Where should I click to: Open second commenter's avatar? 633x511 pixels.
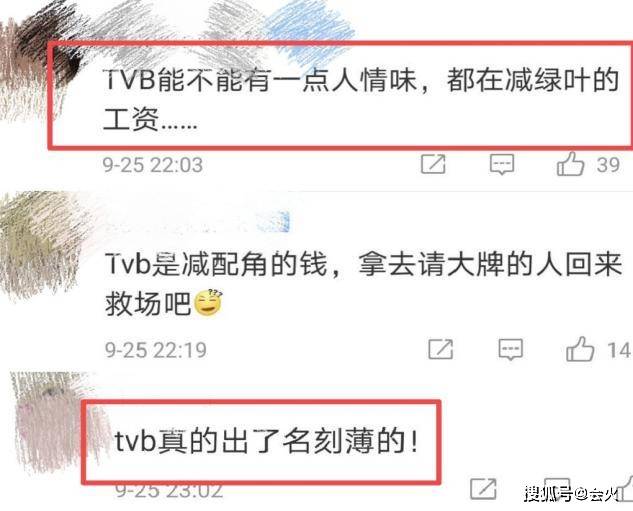(40, 244)
